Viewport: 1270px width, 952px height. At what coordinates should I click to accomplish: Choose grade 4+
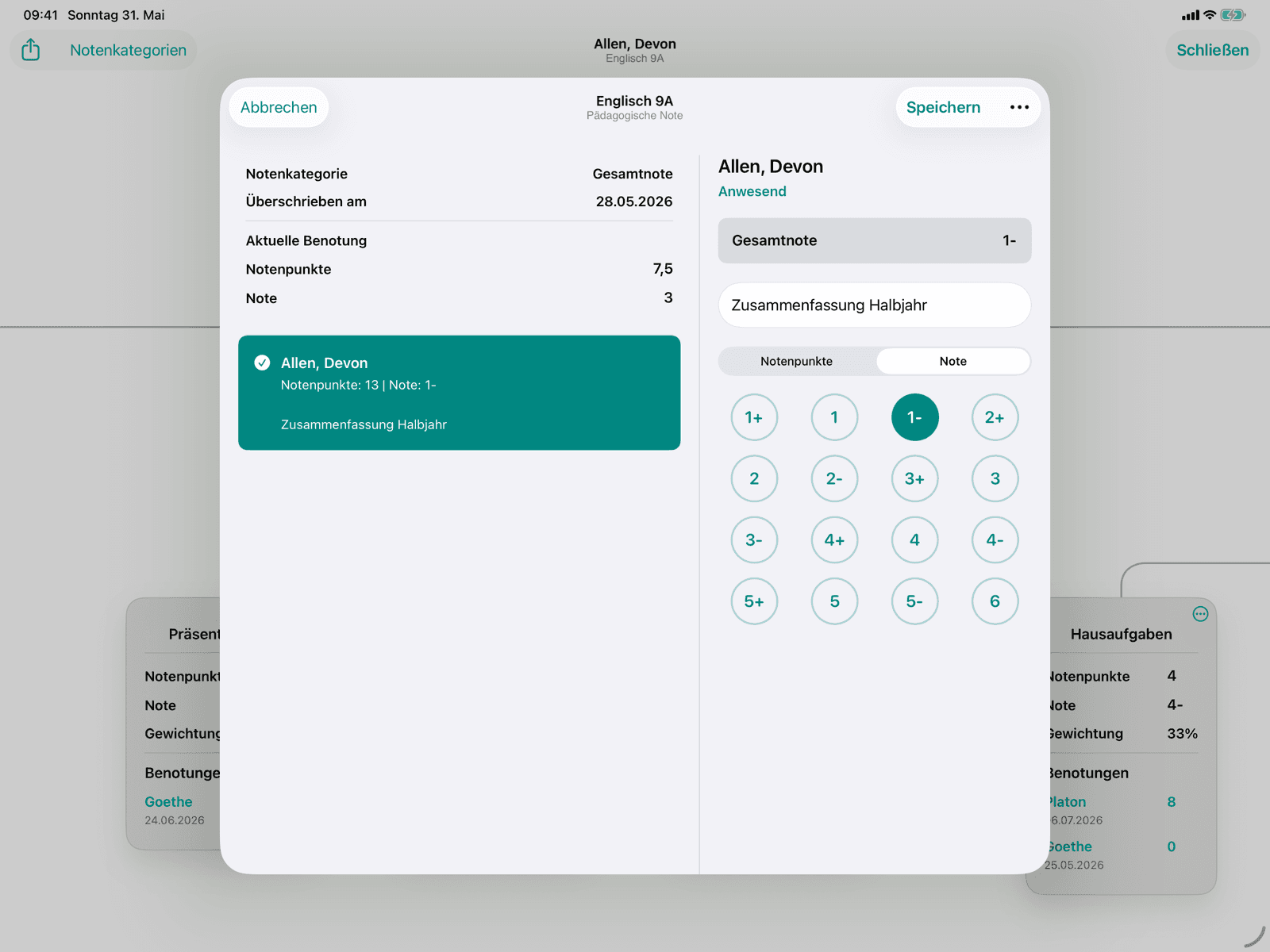coord(834,540)
